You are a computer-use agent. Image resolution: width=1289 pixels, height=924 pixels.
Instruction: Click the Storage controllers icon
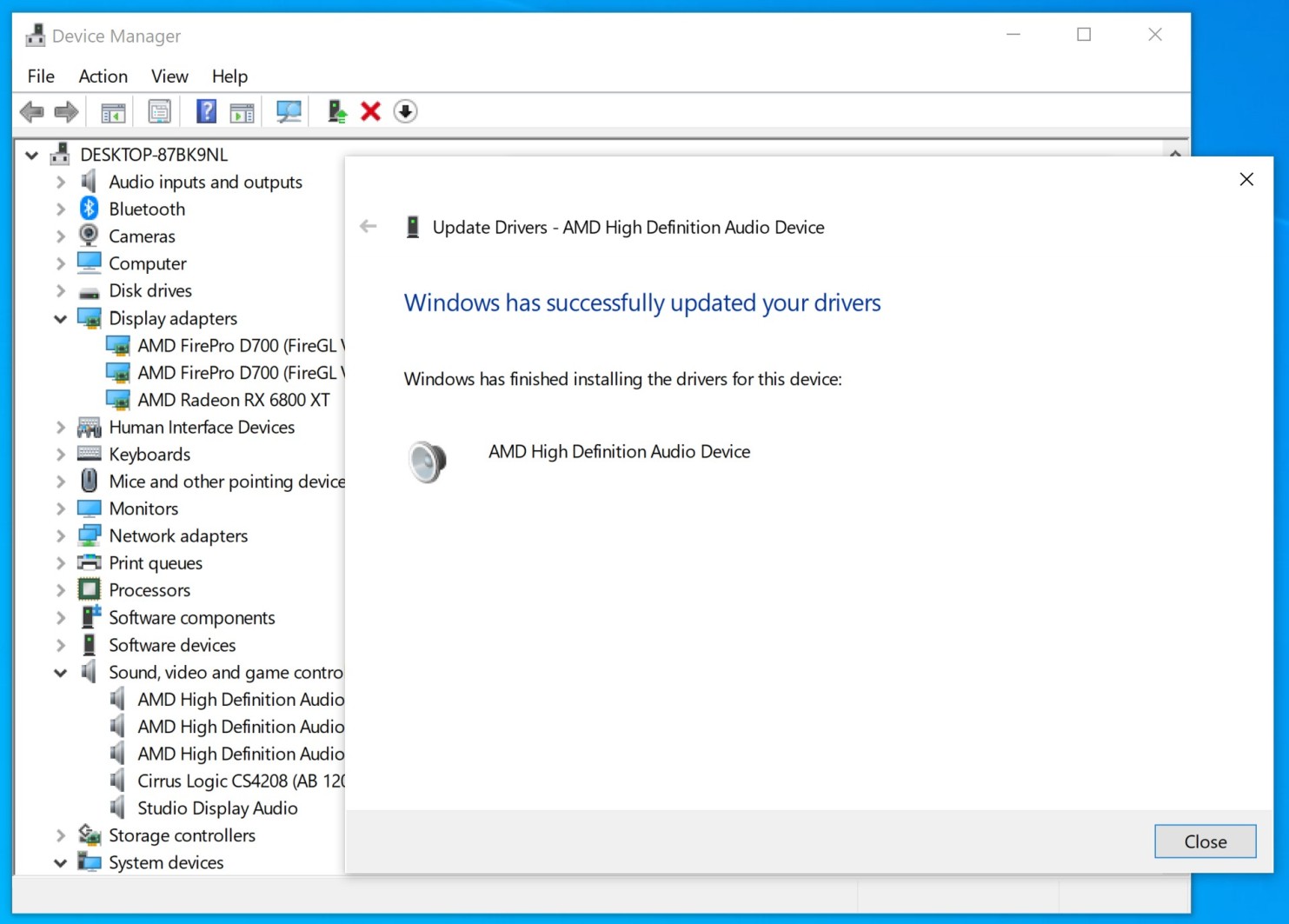coord(89,834)
